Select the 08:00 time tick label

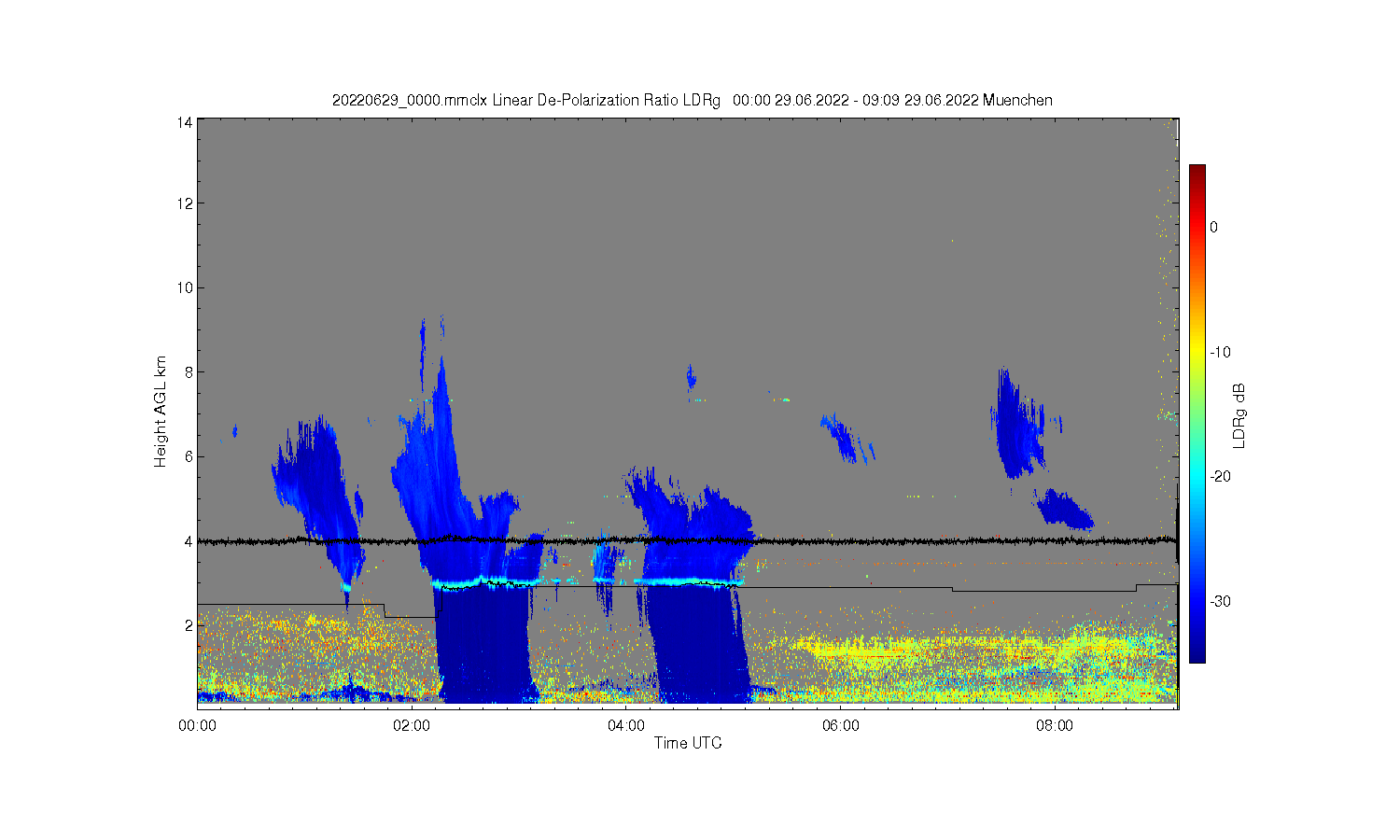(1056, 725)
